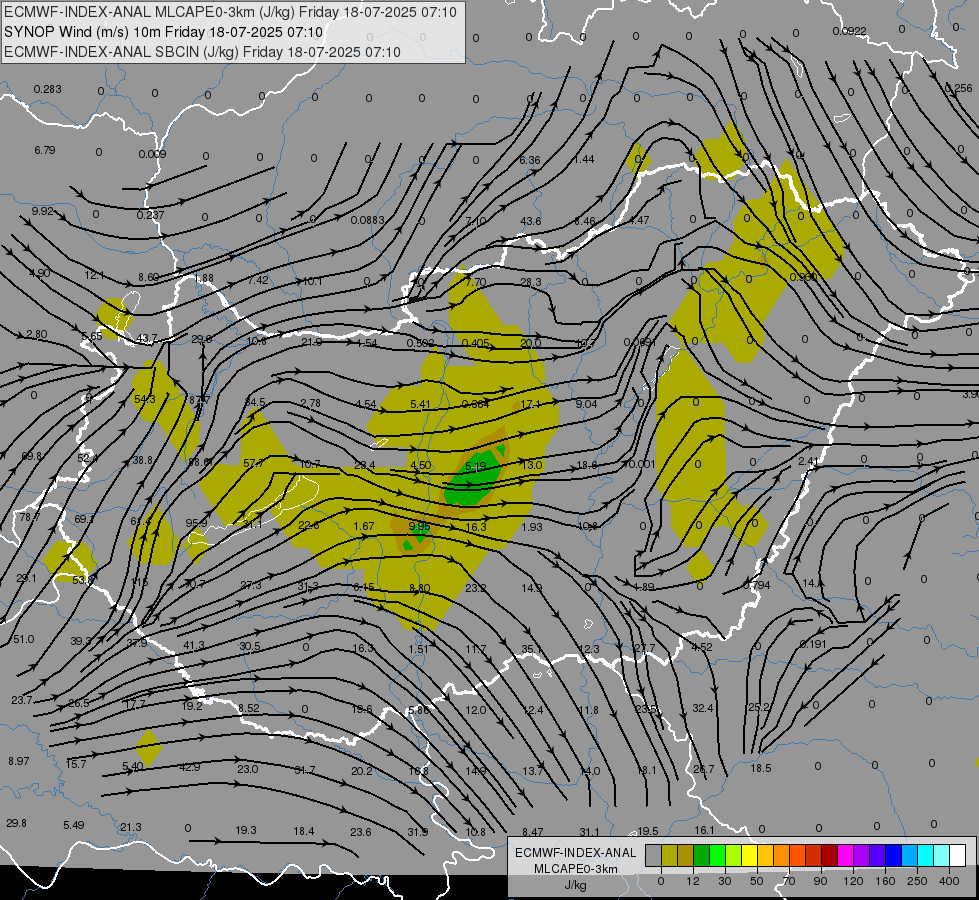Click the map value '8.97'
The width and height of the screenshot is (979, 900).
point(19,761)
